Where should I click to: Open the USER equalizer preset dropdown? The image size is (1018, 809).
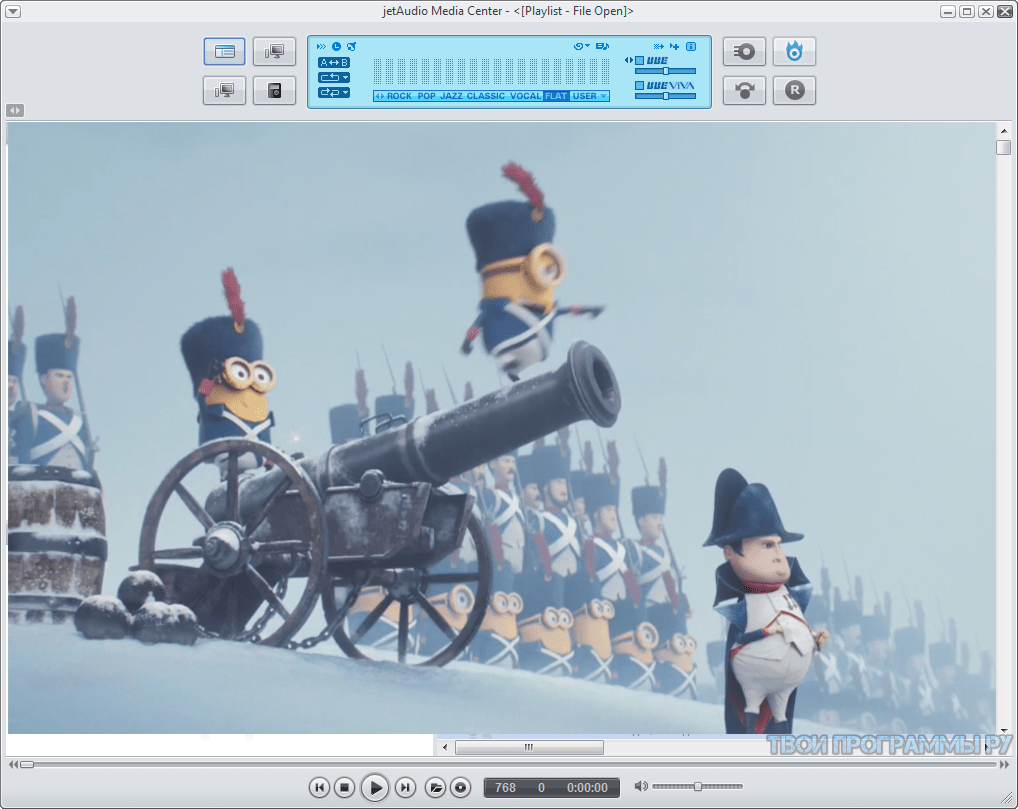[x=590, y=96]
